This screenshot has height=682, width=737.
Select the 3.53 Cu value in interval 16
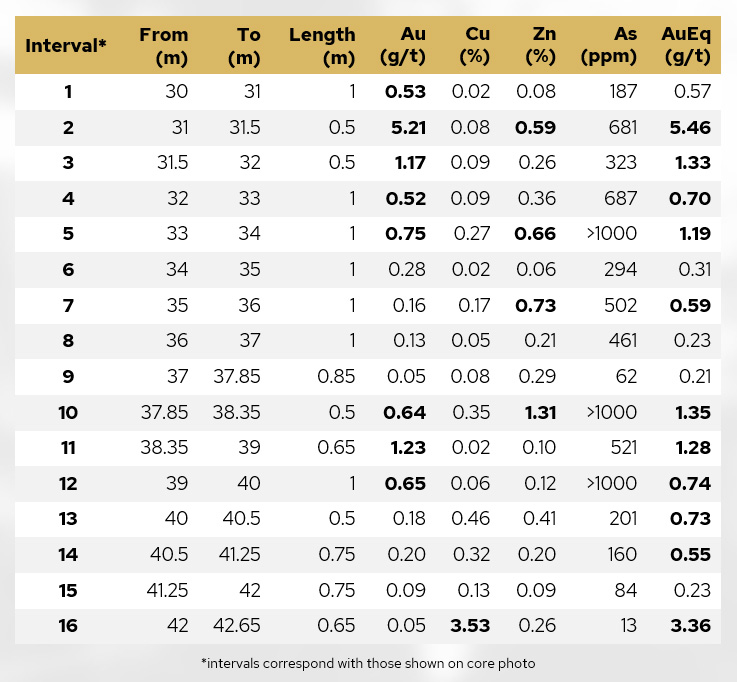[470, 626]
